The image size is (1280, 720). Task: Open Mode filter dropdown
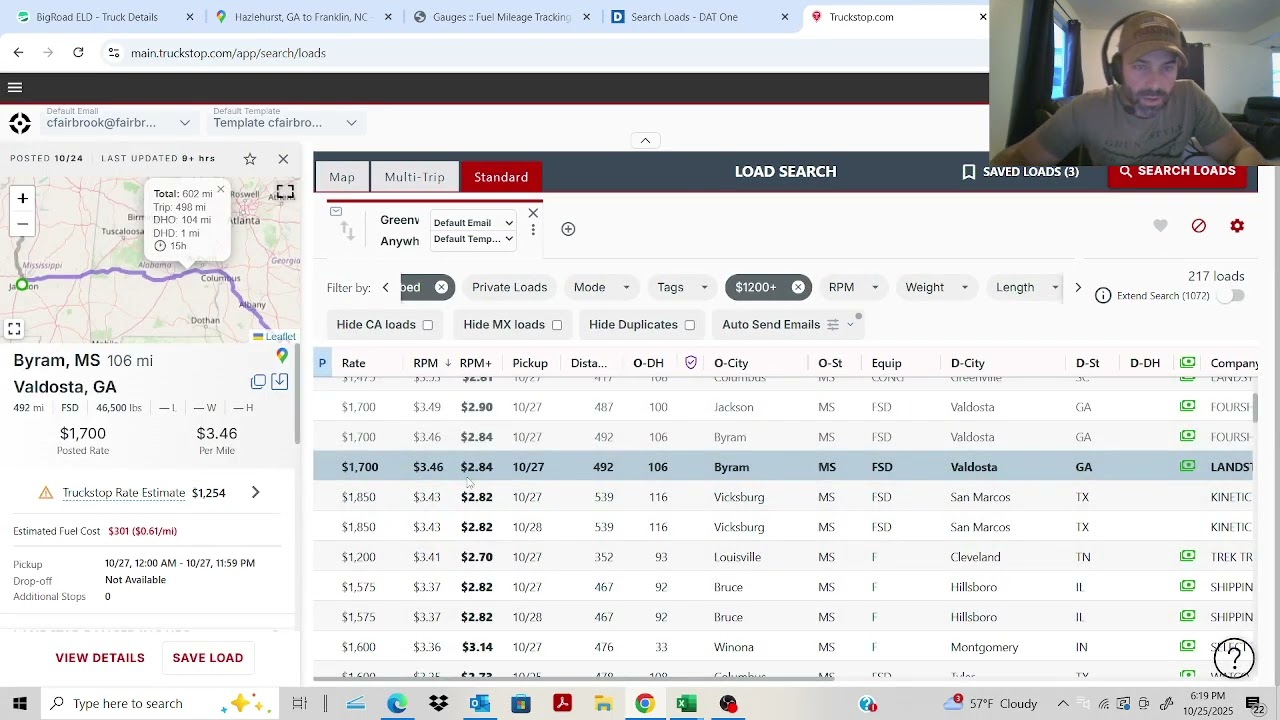[x=601, y=288]
